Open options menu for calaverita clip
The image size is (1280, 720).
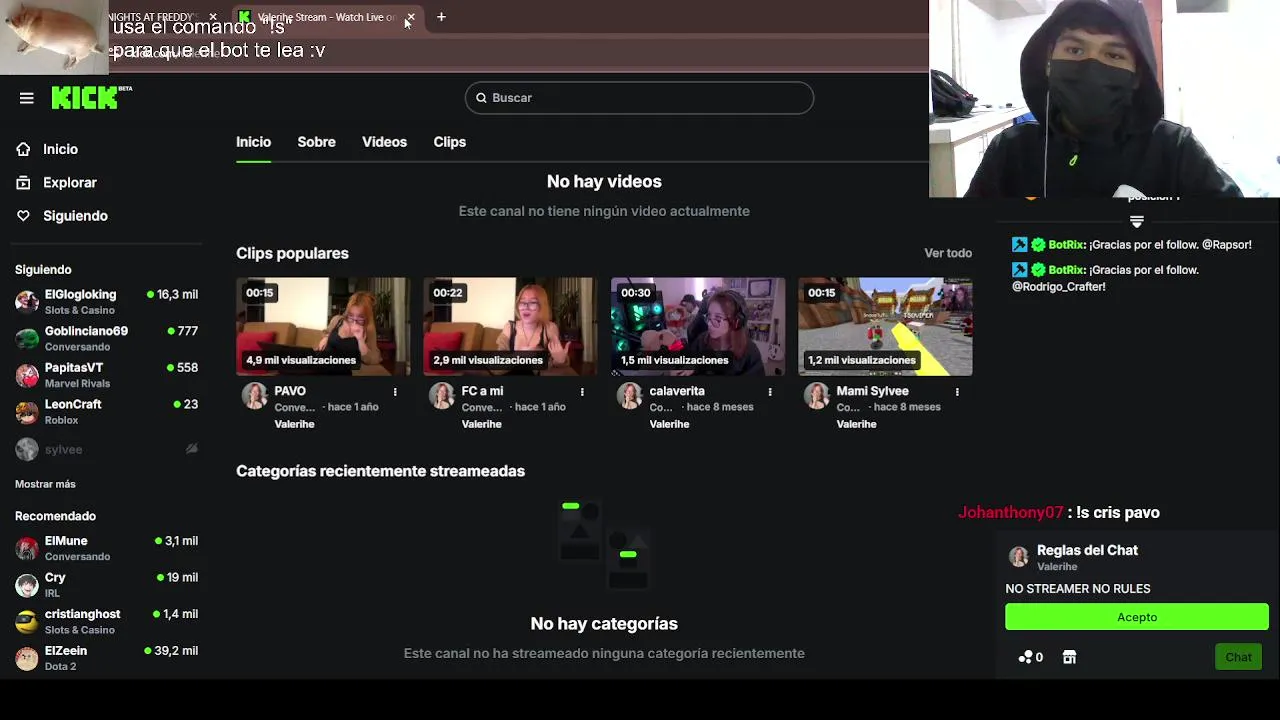point(770,392)
